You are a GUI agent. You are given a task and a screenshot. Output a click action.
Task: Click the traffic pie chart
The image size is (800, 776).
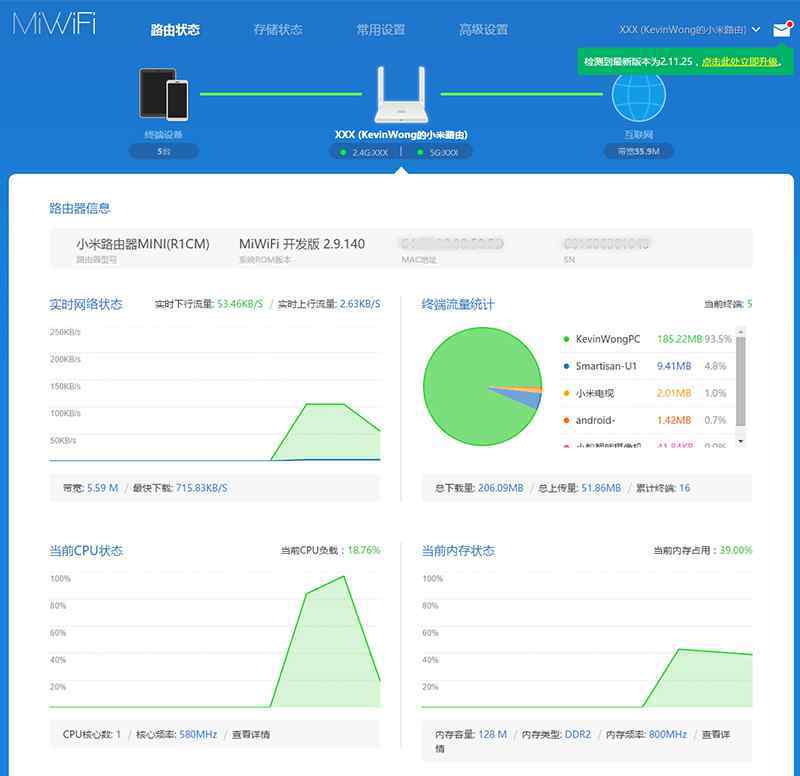coord(483,387)
